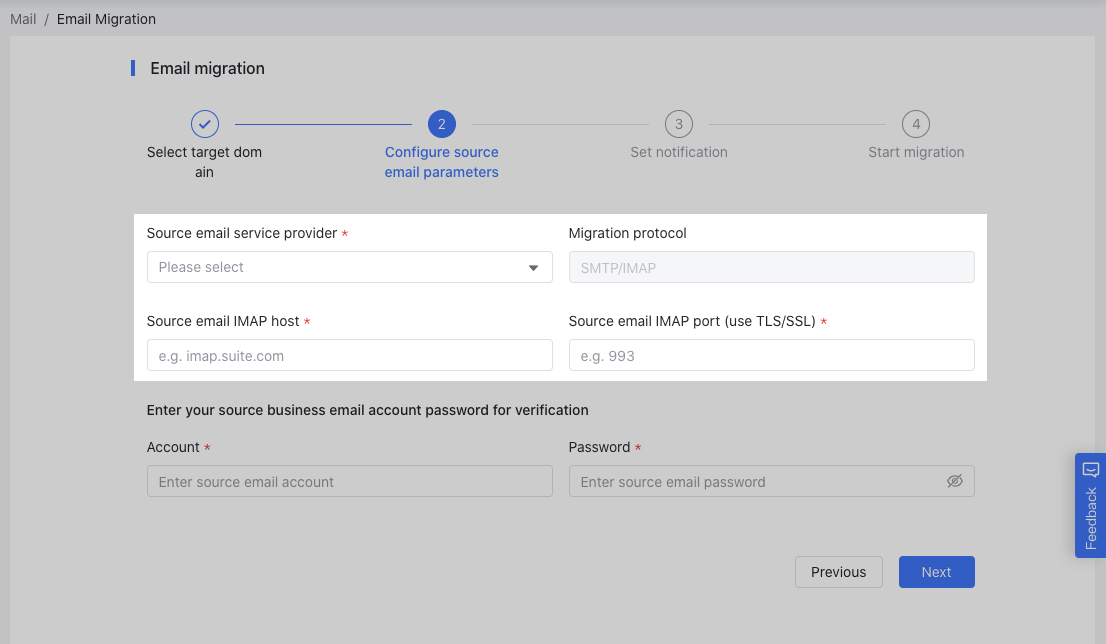Click the Configure source email parameters step label
This screenshot has width=1106, height=644.
click(x=441, y=162)
